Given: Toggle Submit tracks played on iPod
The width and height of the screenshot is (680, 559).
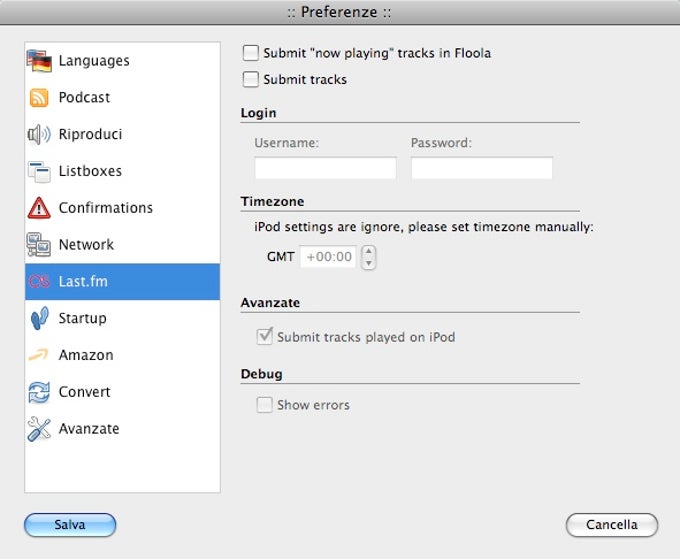Looking at the screenshot, I should point(264,337).
